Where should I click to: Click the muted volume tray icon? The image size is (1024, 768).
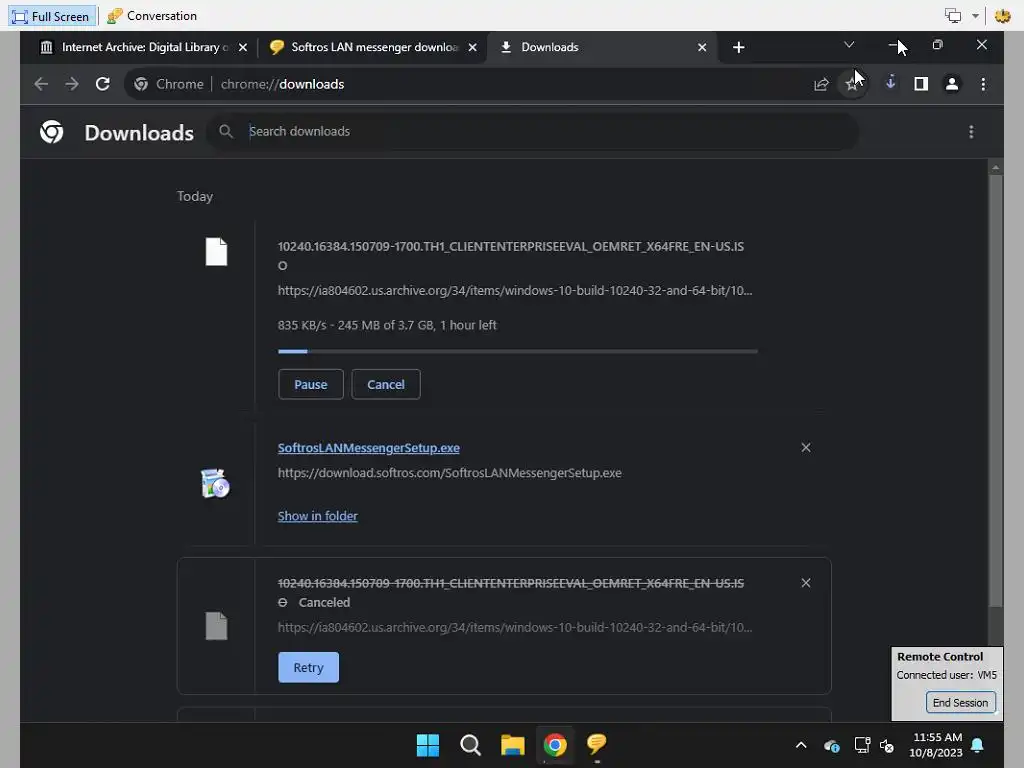(x=887, y=745)
